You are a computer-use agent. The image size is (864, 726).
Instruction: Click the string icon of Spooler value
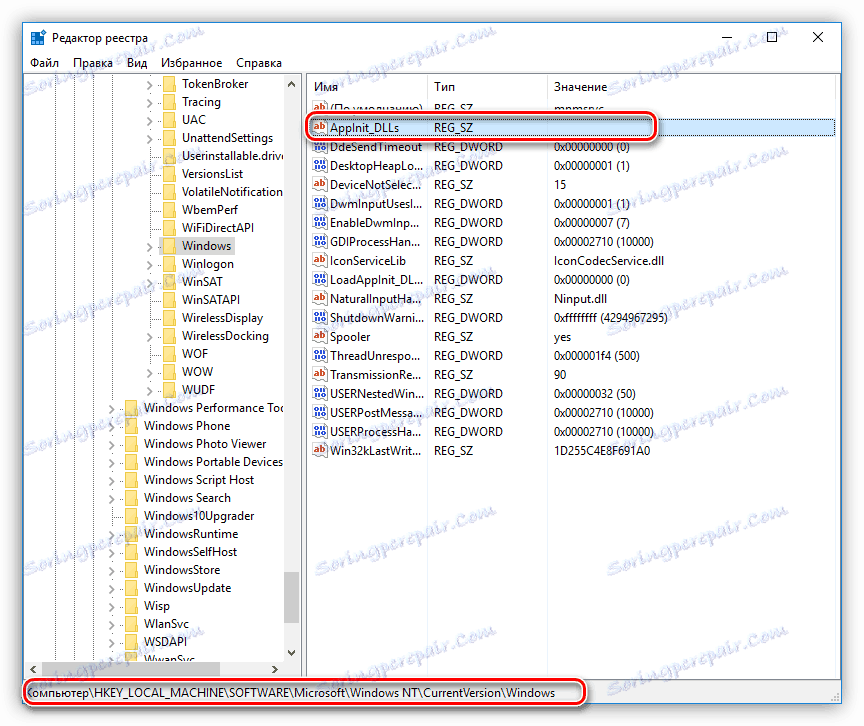320,337
